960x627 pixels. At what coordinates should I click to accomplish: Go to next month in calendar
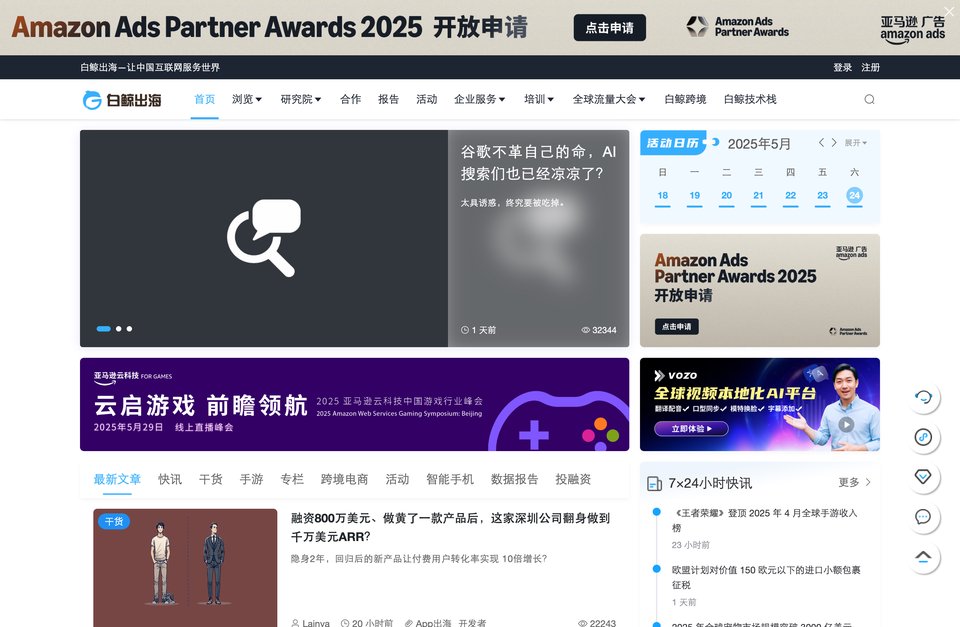(834, 142)
